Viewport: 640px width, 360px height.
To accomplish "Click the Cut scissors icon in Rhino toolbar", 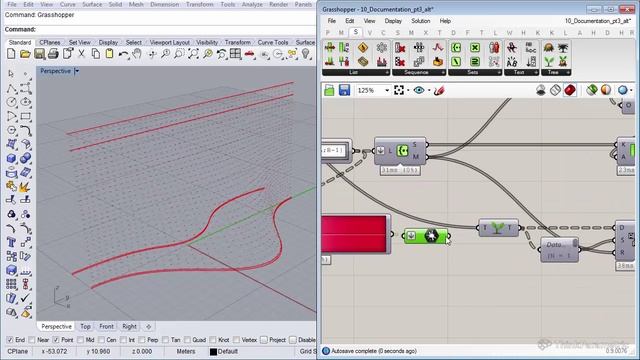I will pos(82,53).
